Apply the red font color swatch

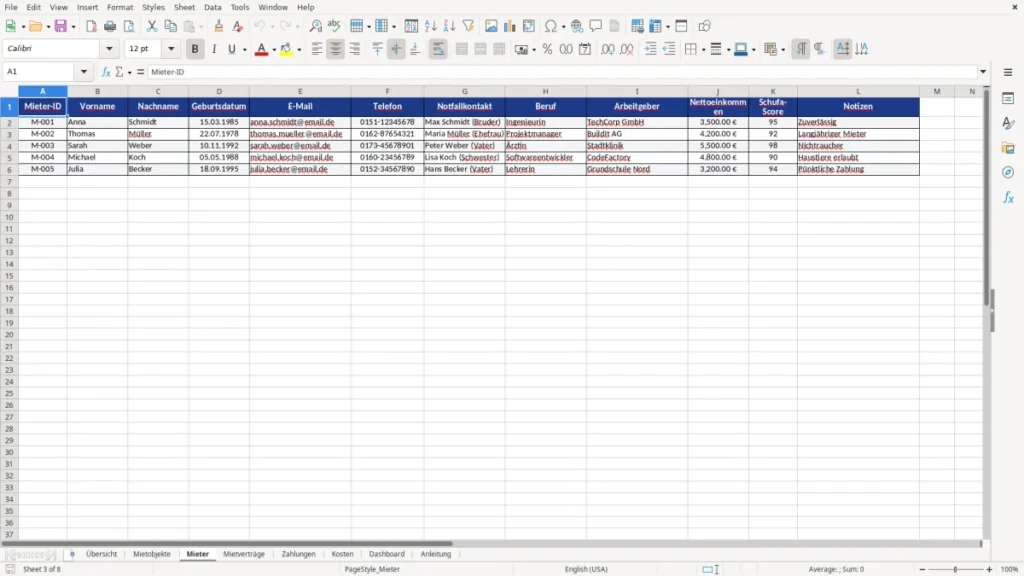point(261,49)
